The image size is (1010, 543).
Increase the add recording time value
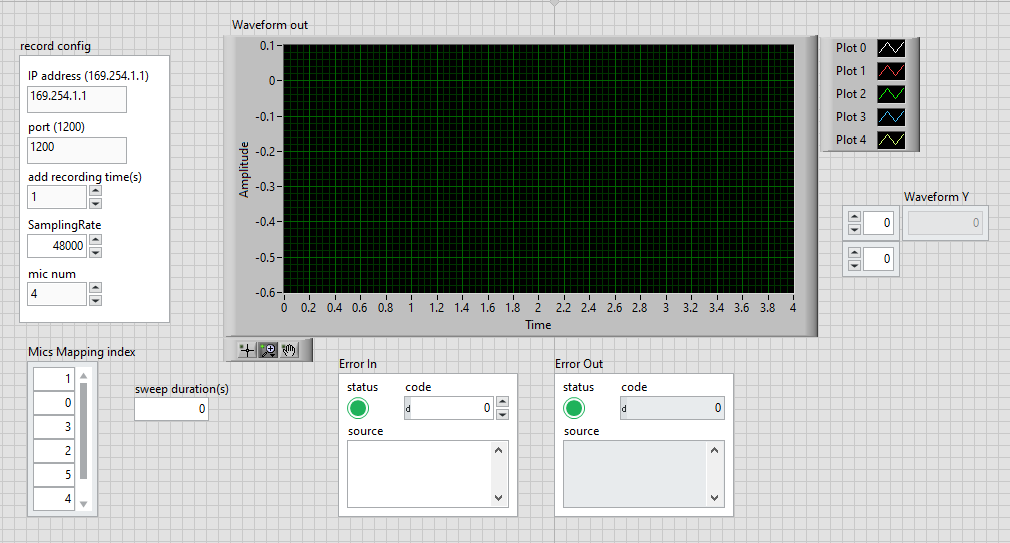pos(95,191)
